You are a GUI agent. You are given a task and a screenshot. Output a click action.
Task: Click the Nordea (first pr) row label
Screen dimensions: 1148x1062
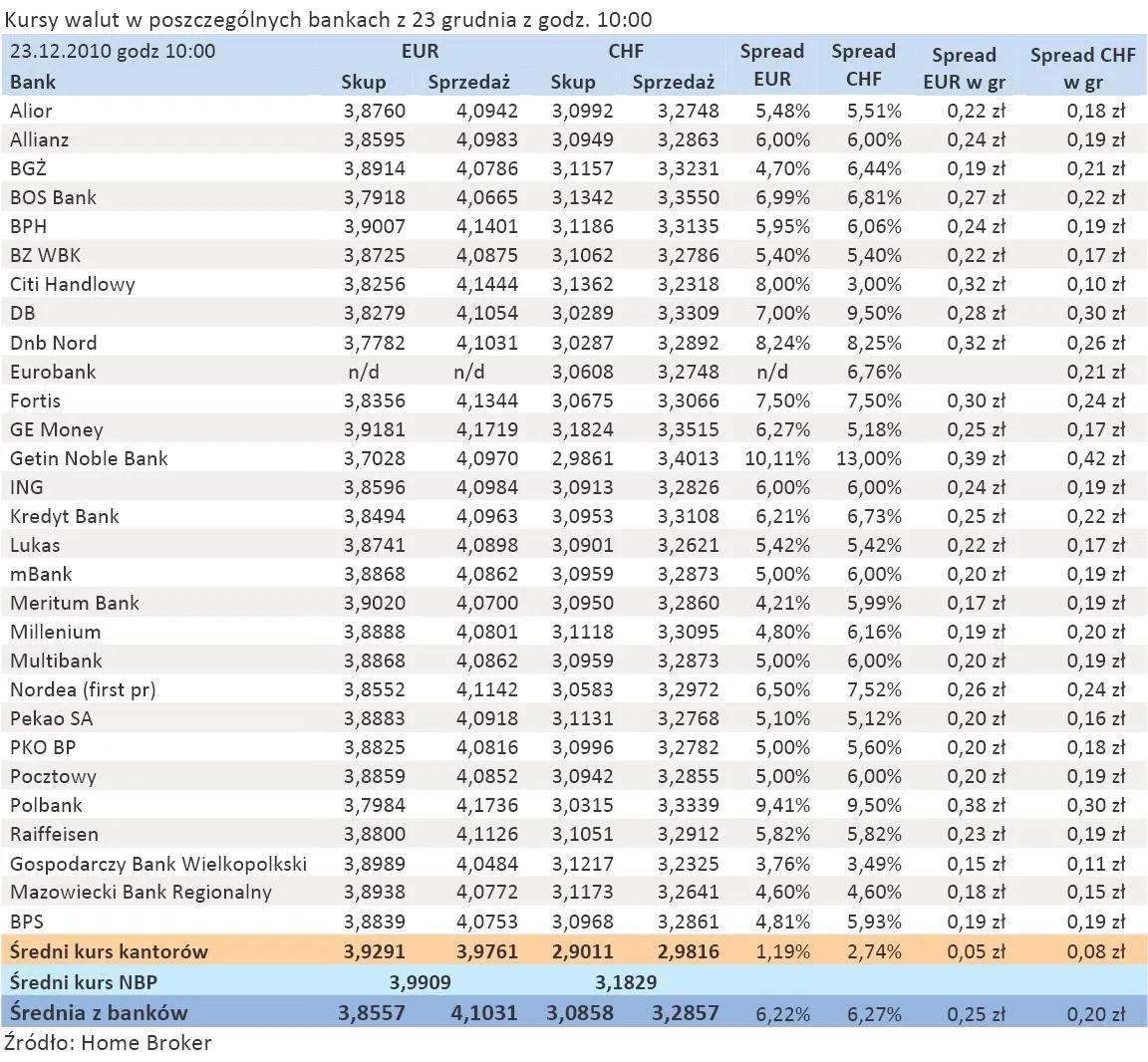(x=83, y=689)
